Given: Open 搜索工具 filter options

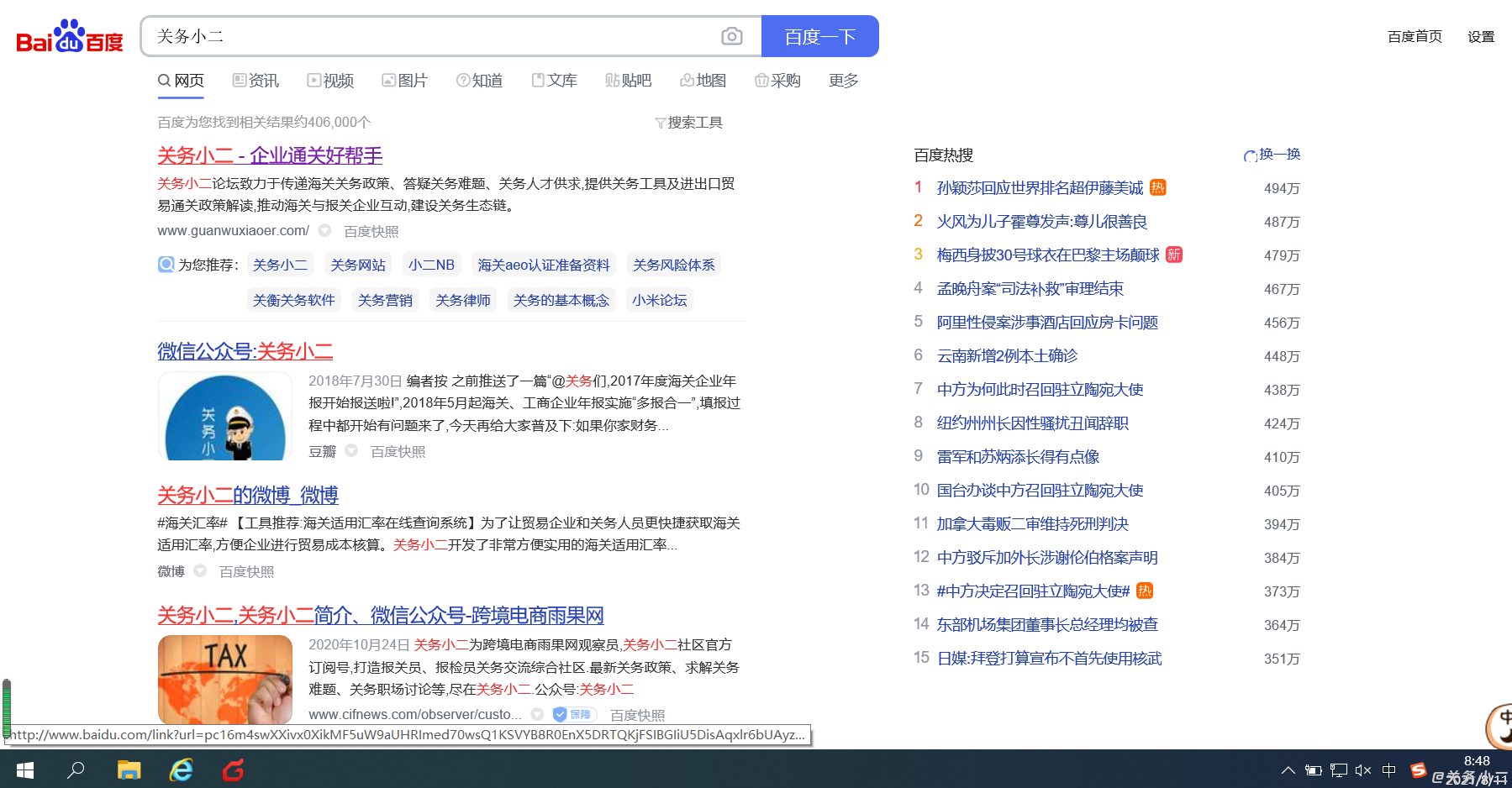Looking at the screenshot, I should [x=688, y=123].
